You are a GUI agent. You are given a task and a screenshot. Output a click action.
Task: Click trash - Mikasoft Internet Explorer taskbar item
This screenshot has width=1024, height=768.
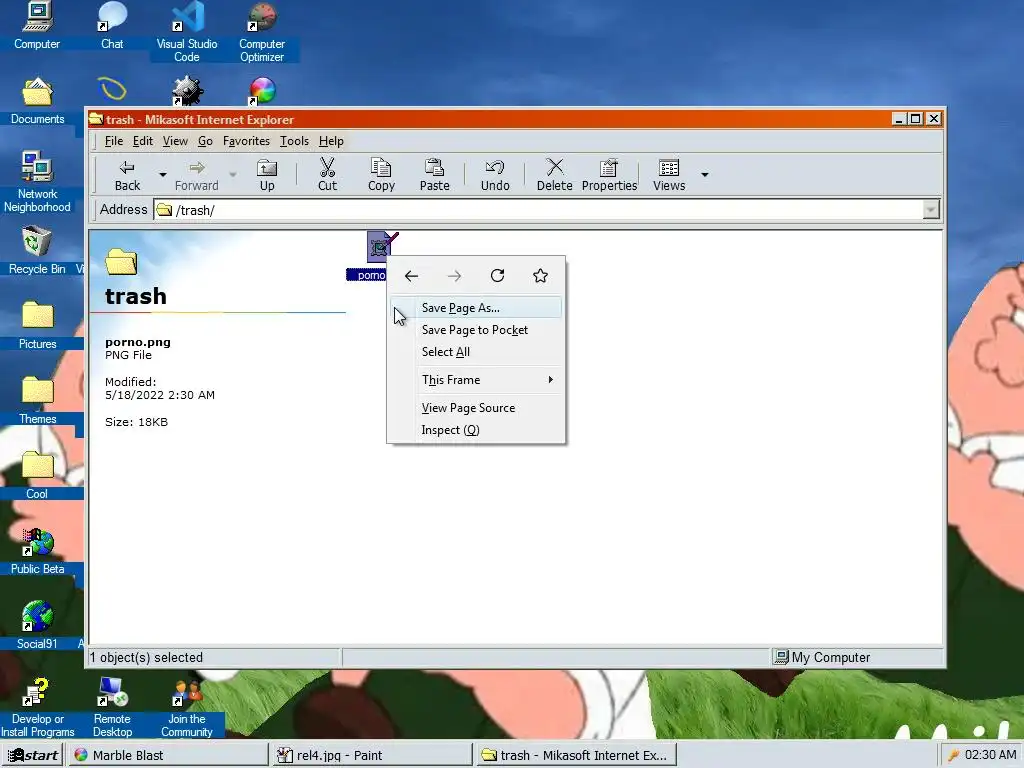[x=576, y=755]
